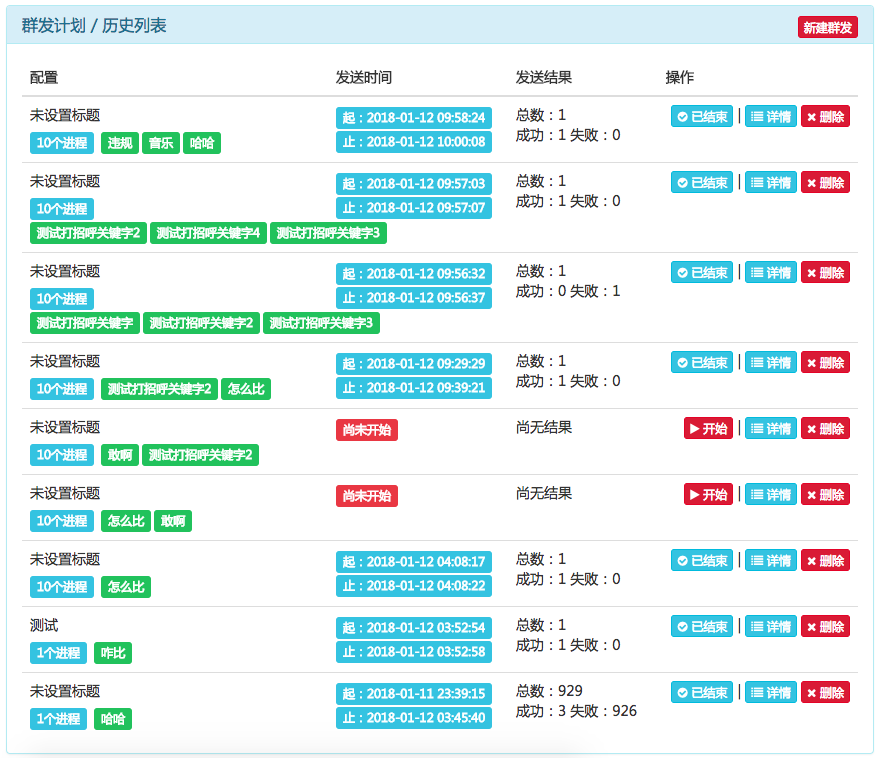Open 详情 for the 测试 row

coord(770,626)
